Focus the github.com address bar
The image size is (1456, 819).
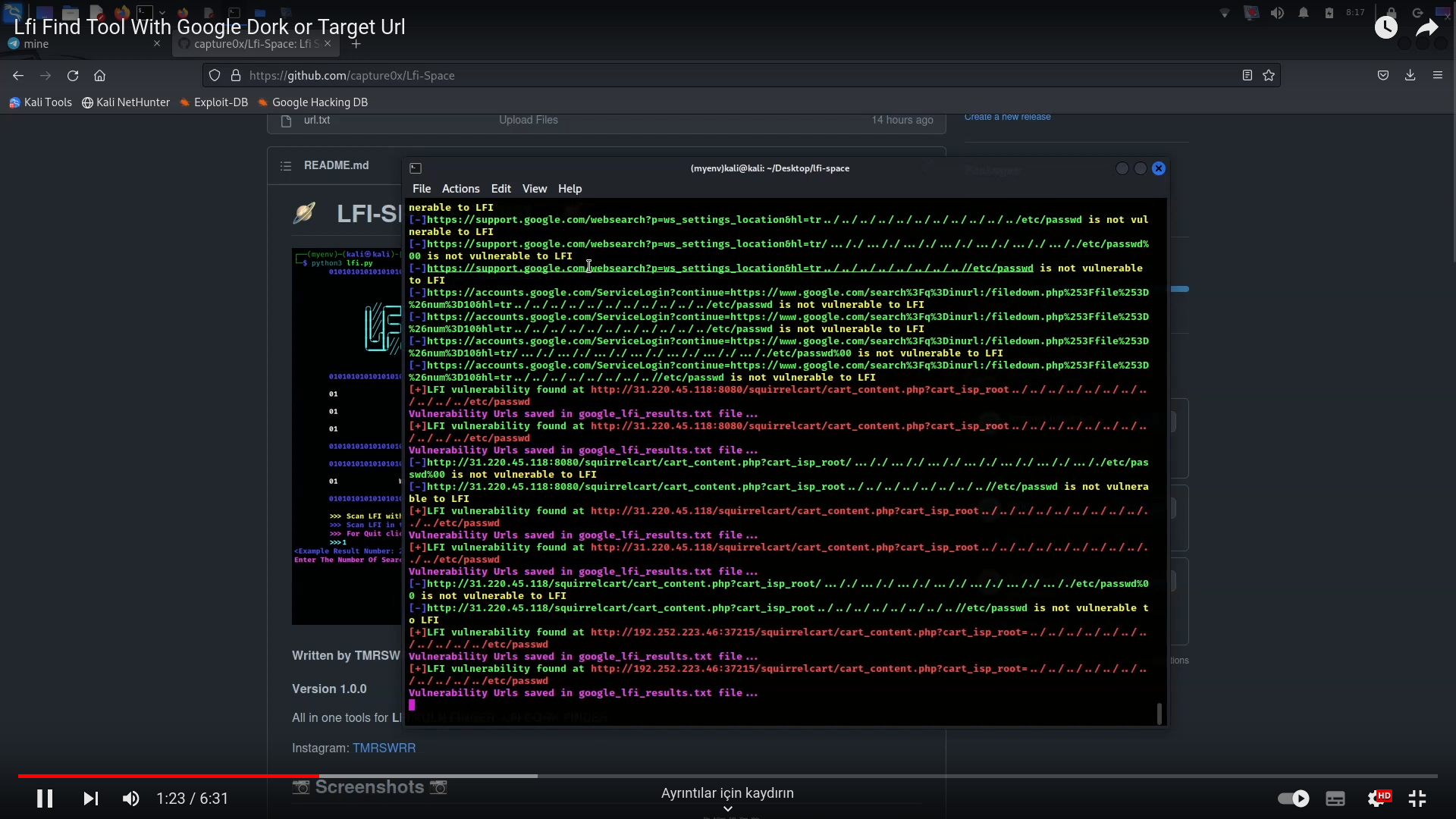pos(741,76)
